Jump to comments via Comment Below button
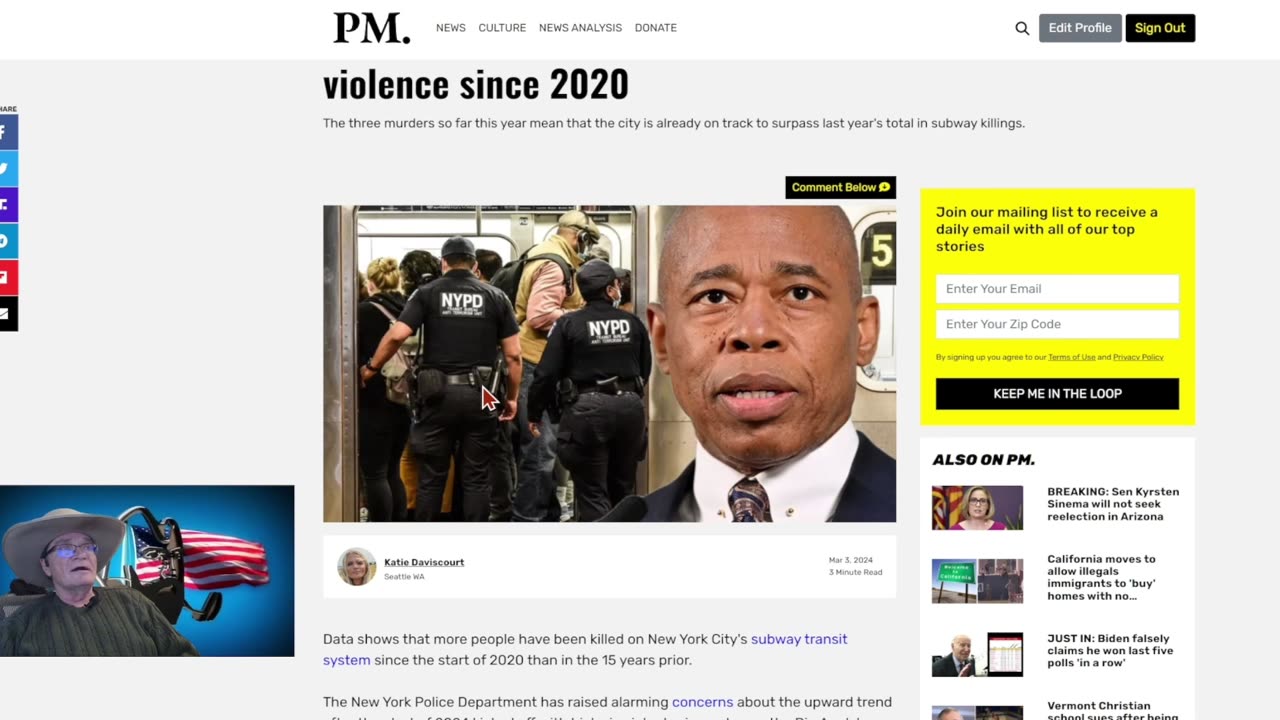This screenshot has height=720, width=1280. click(840, 187)
